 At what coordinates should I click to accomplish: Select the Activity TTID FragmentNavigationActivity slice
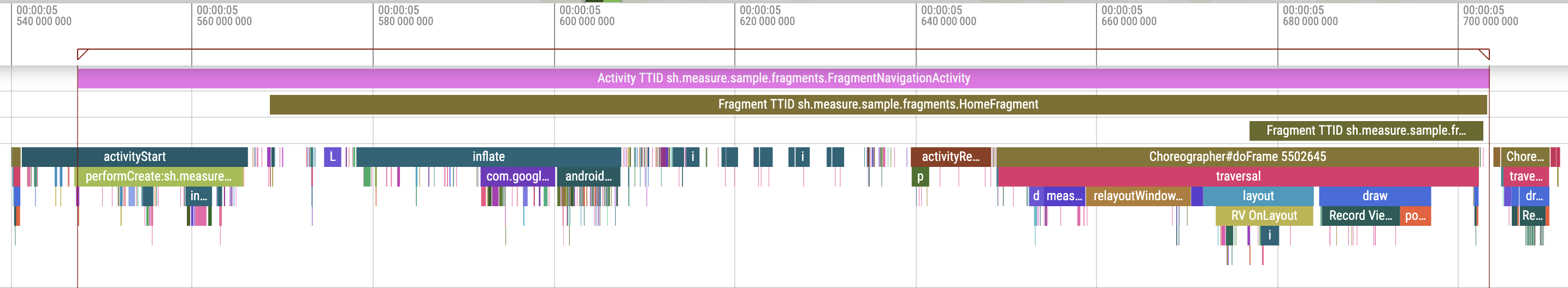pos(783,79)
